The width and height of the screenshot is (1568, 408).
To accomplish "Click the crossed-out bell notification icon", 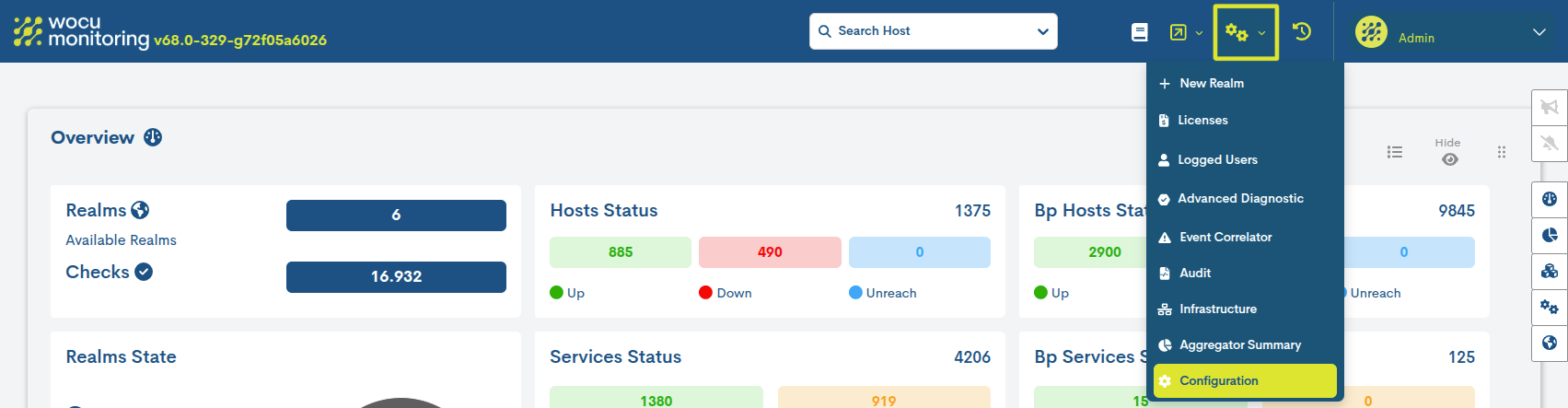I will (x=1550, y=143).
